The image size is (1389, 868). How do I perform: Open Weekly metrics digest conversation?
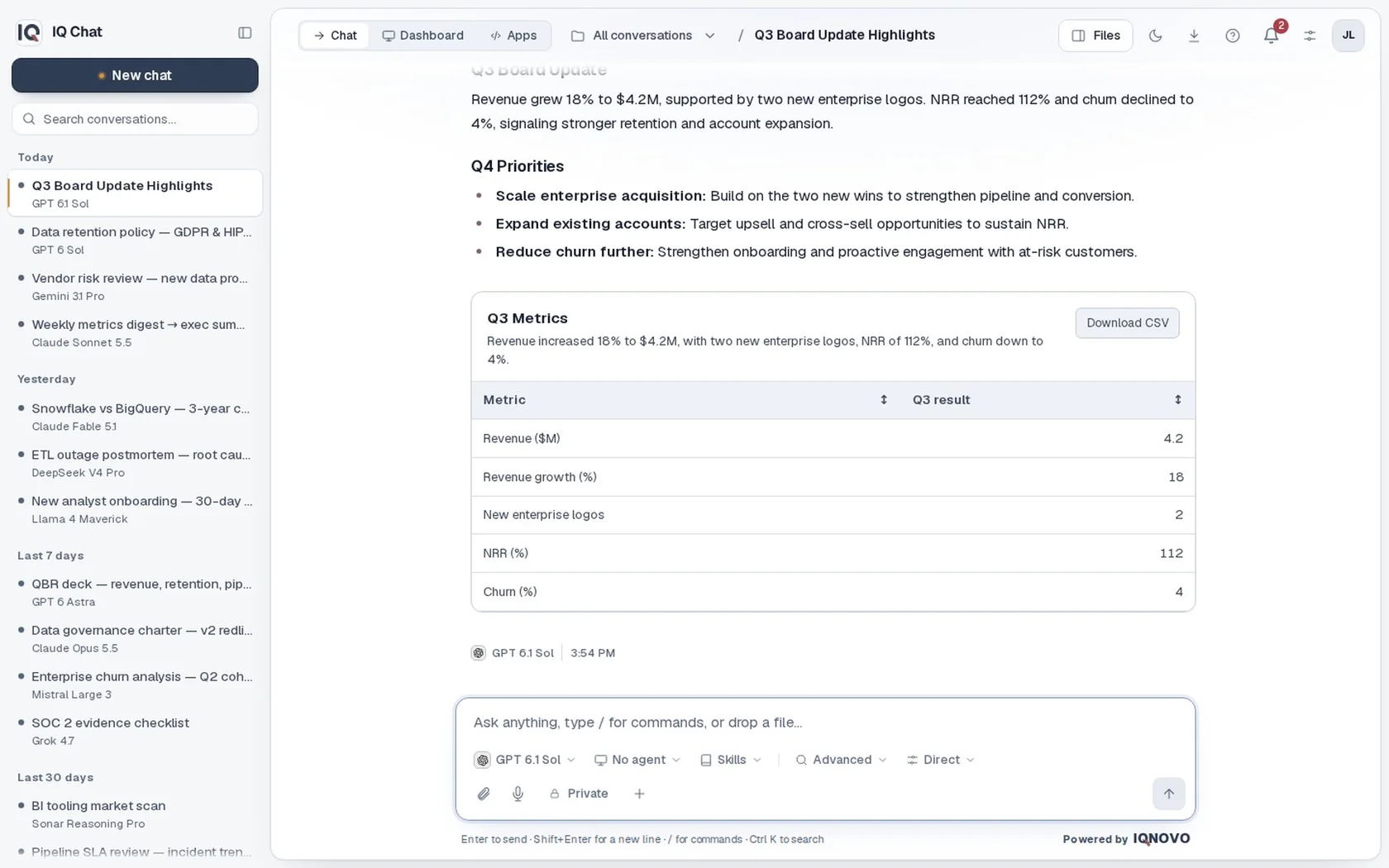(x=135, y=332)
